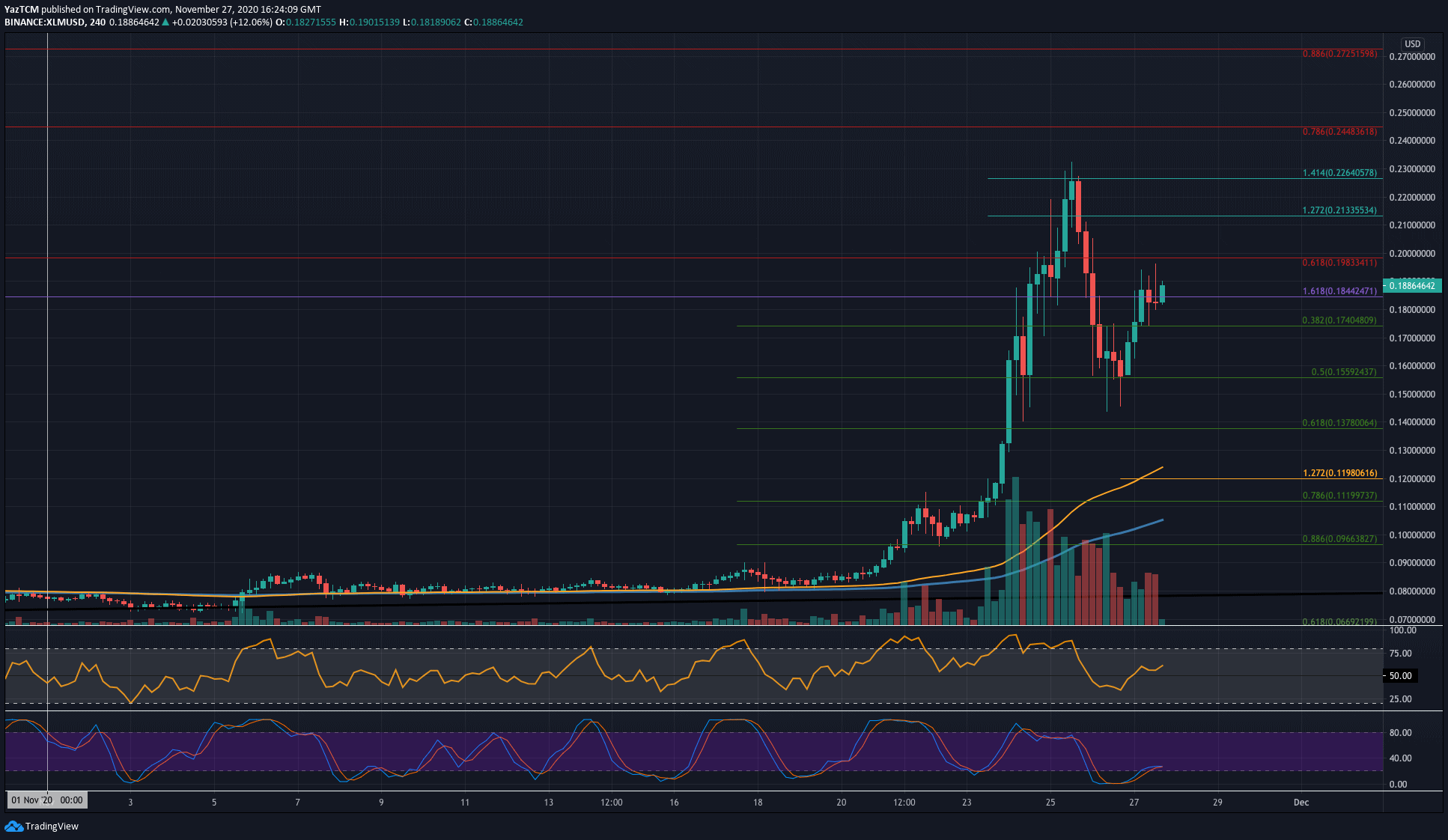This screenshot has width=1448, height=840.
Task: Click the TradingView text link at bottom
Action: 52,827
